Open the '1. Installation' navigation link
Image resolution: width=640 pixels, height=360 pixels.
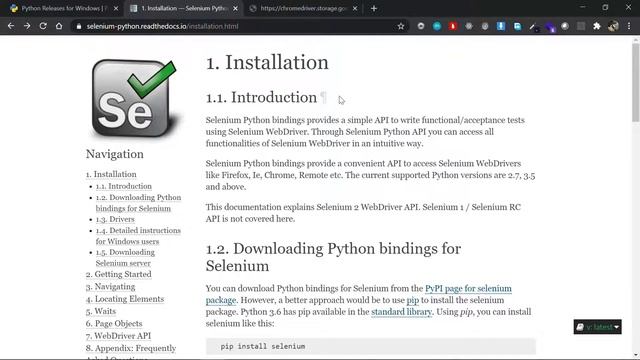tap(111, 174)
